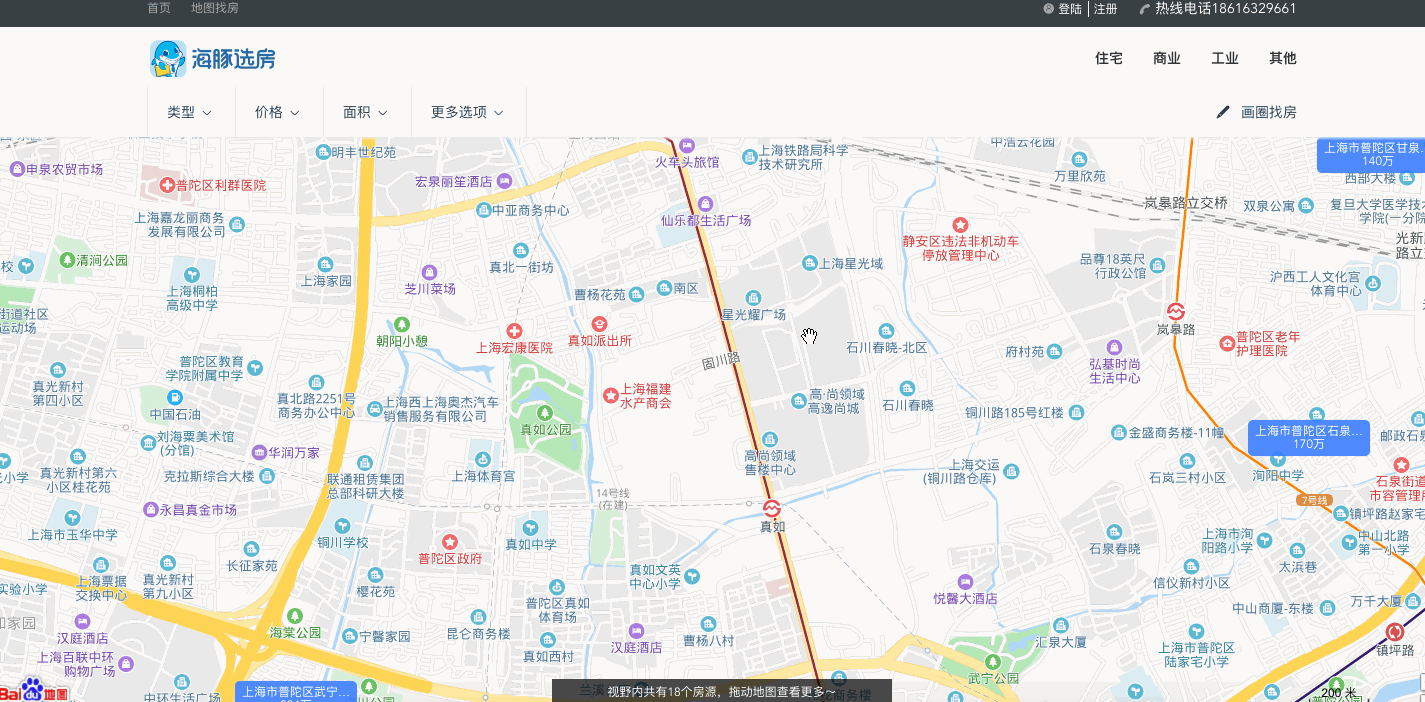Open the 类型 dropdown filter
This screenshot has width=1425, height=702.
[190, 112]
